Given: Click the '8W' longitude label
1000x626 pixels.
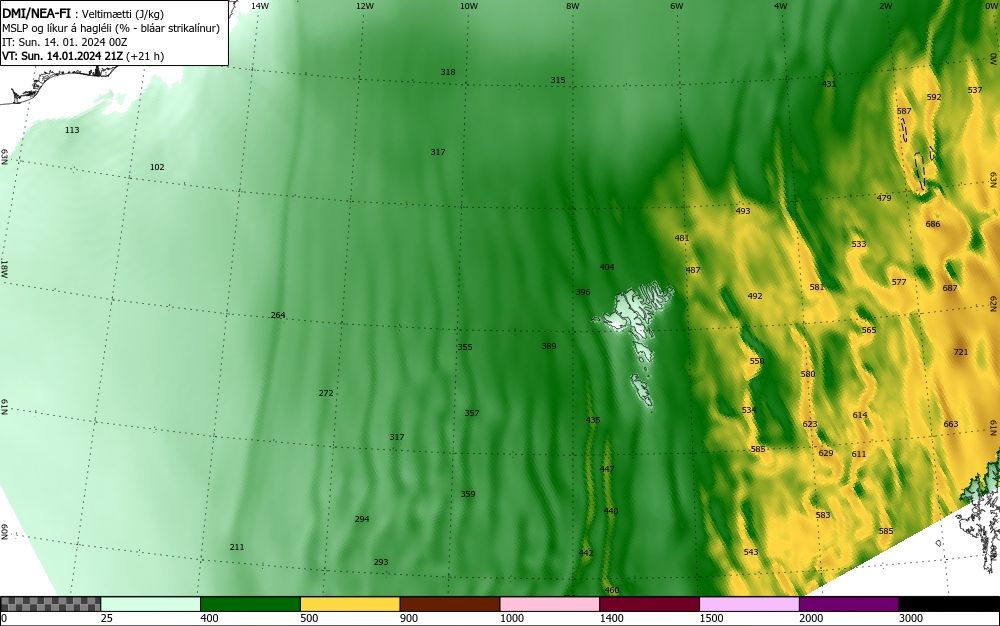Looking at the screenshot, I should [x=573, y=6].
